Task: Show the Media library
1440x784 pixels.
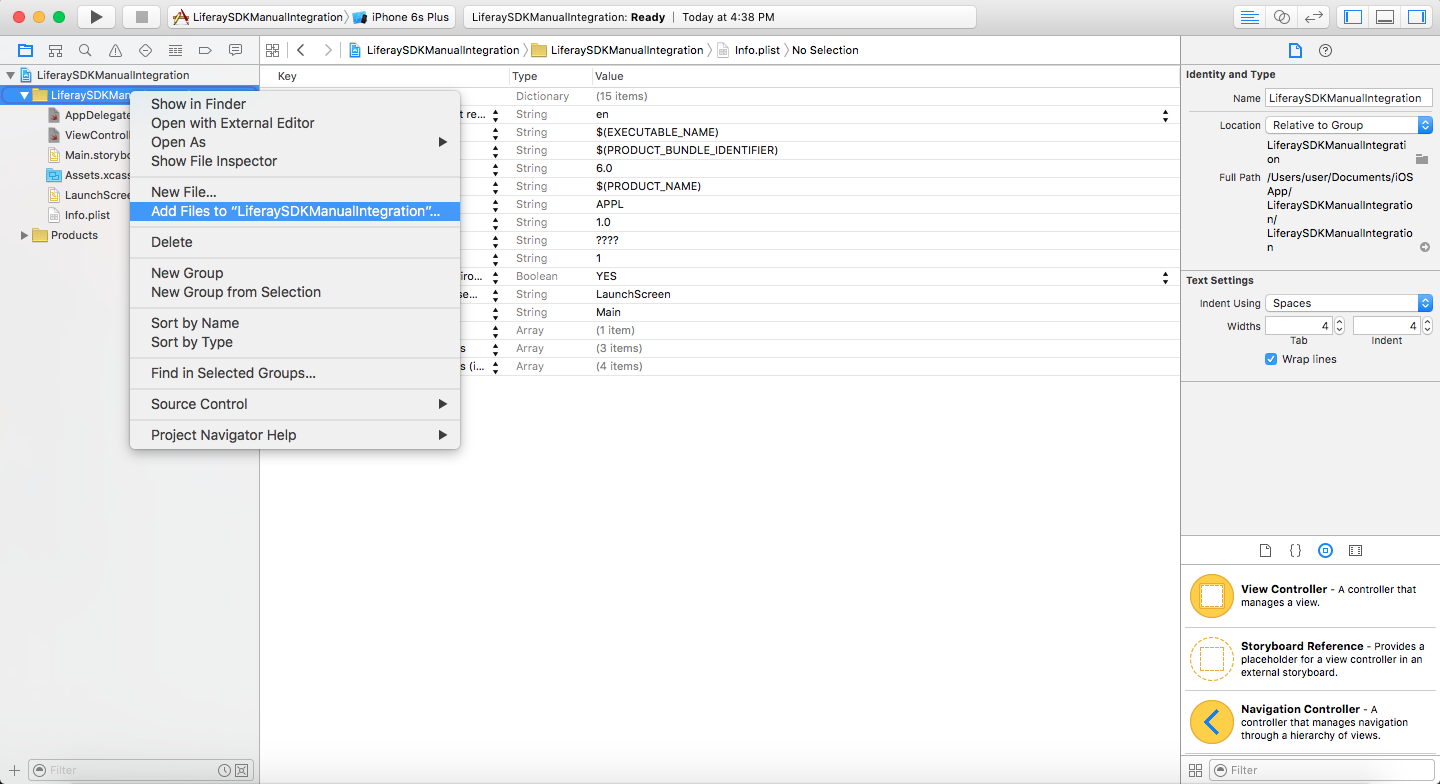Action: 1355,550
